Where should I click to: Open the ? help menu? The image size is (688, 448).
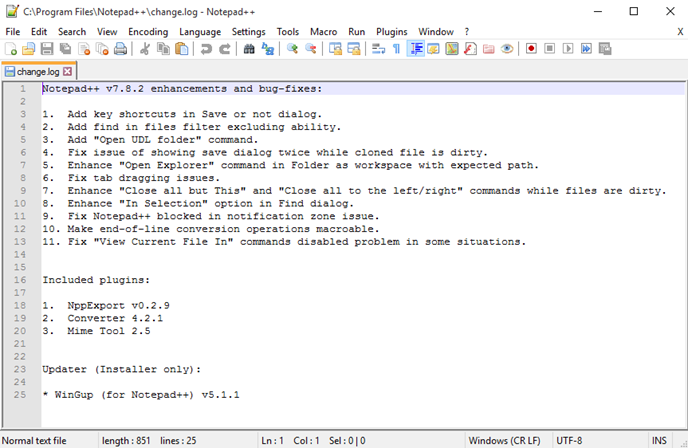point(467,32)
